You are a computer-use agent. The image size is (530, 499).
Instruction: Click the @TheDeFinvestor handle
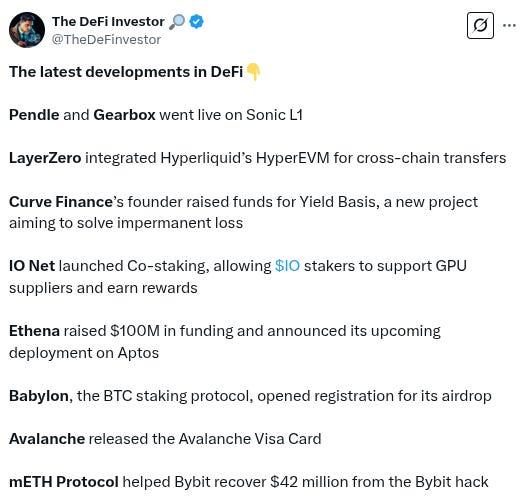coord(106,40)
